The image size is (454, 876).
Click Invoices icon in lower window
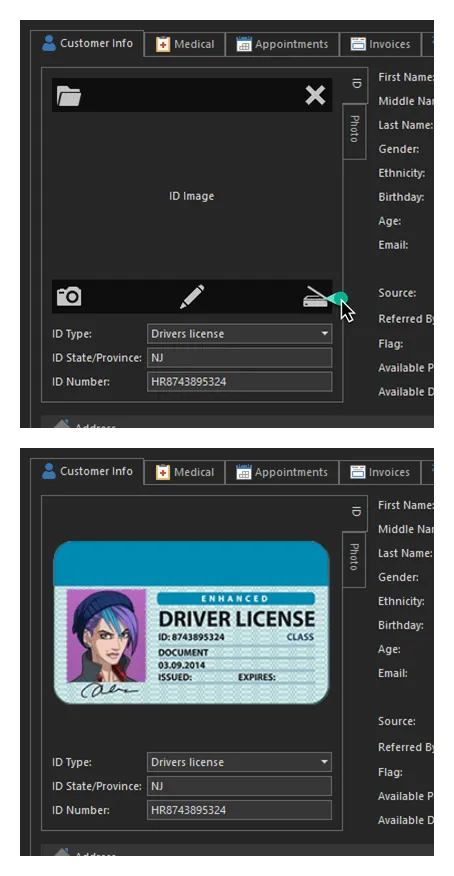point(357,472)
